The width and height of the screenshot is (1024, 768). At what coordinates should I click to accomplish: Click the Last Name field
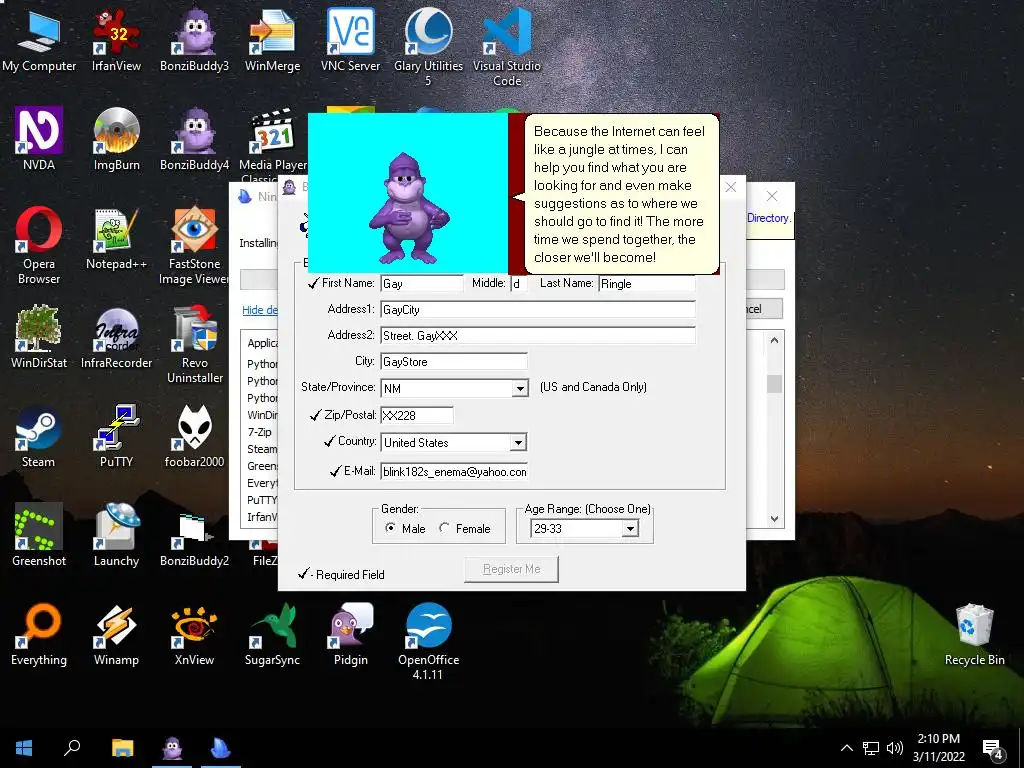click(x=647, y=283)
